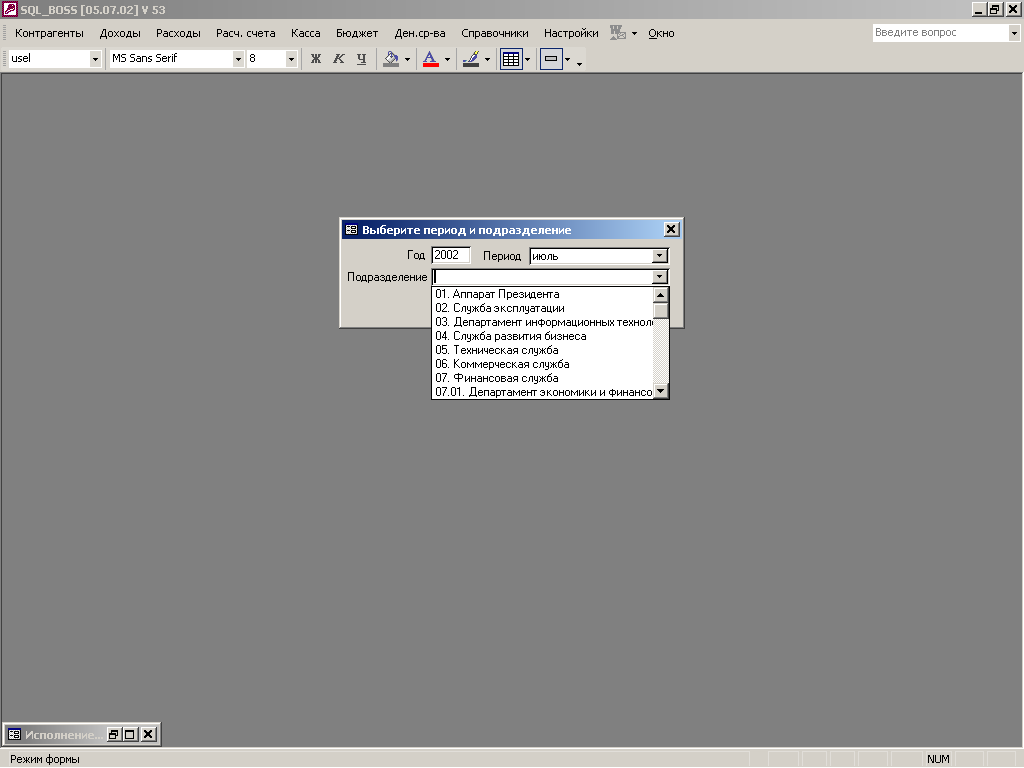The image size is (1024, 768).
Task: Click the Год input field with 2002
Action: click(x=450, y=256)
